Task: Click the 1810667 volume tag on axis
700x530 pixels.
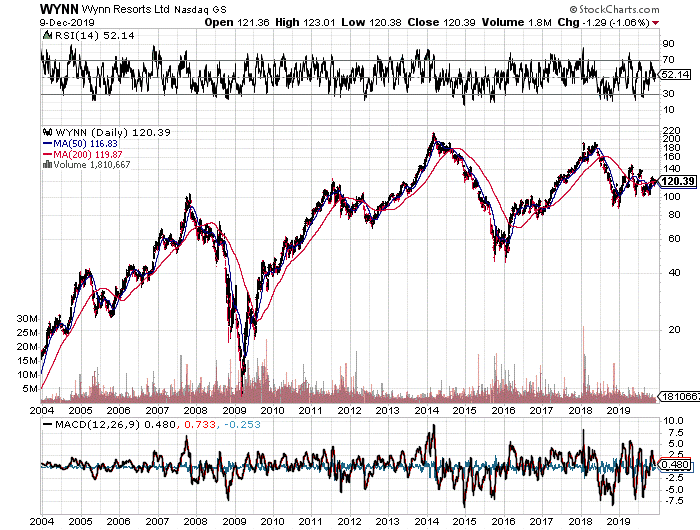Action: coord(679,396)
